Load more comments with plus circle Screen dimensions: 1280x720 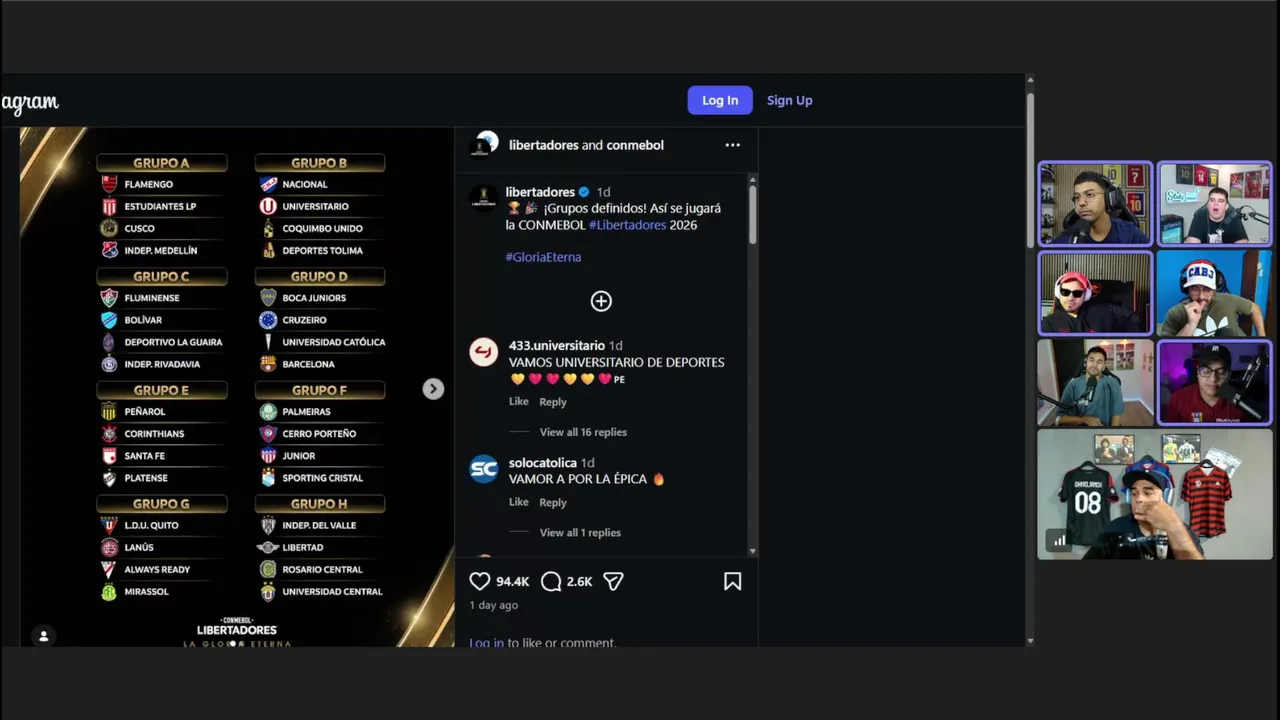[x=601, y=301]
